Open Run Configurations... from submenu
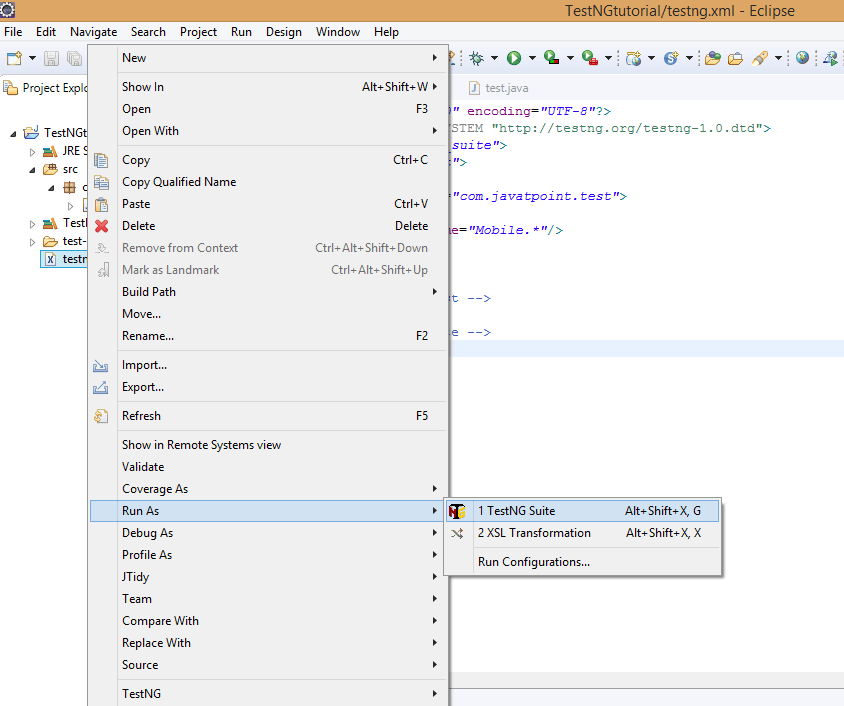Image resolution: width=844 pixels, height=706 pixels. (582, 562)
